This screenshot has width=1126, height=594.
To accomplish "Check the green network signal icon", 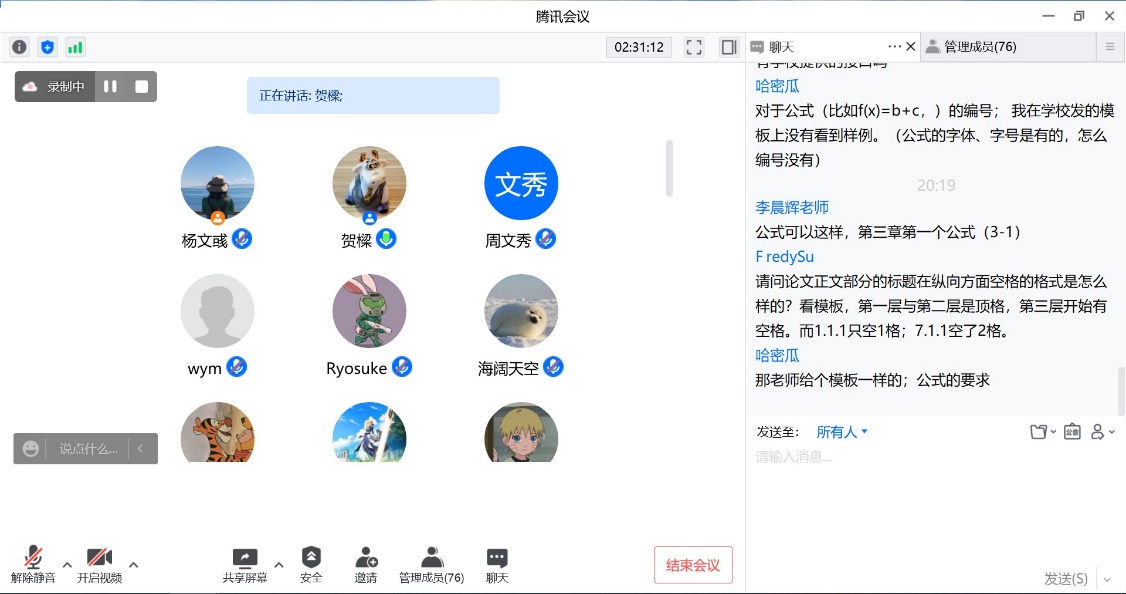I will tap(75, 47).
